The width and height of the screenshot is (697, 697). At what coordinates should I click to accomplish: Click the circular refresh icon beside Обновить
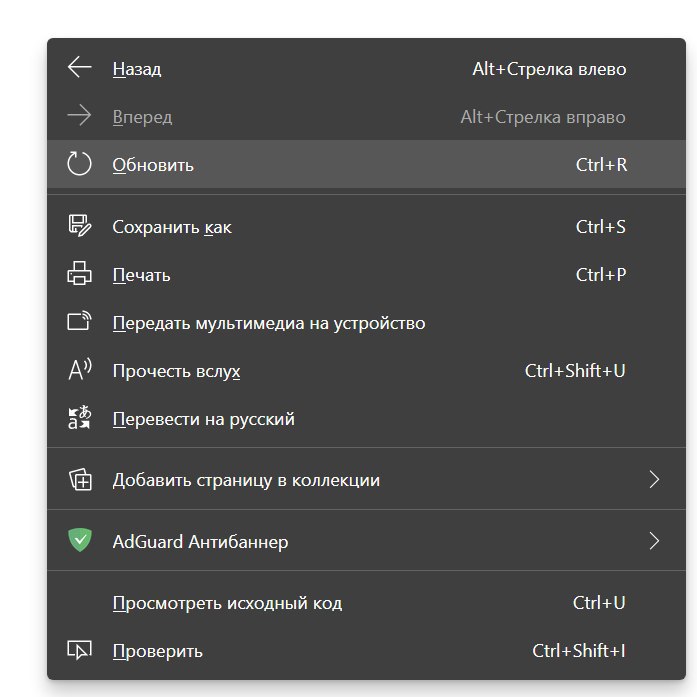click(80, 164)
